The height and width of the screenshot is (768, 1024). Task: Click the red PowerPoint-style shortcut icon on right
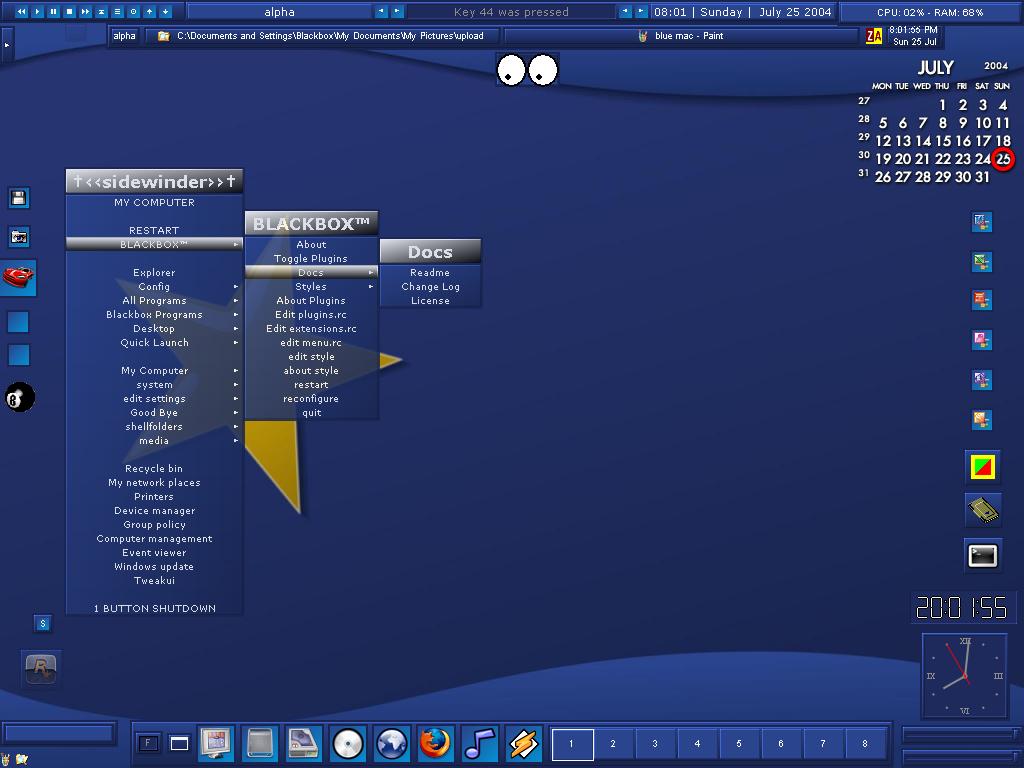(982, 300)
